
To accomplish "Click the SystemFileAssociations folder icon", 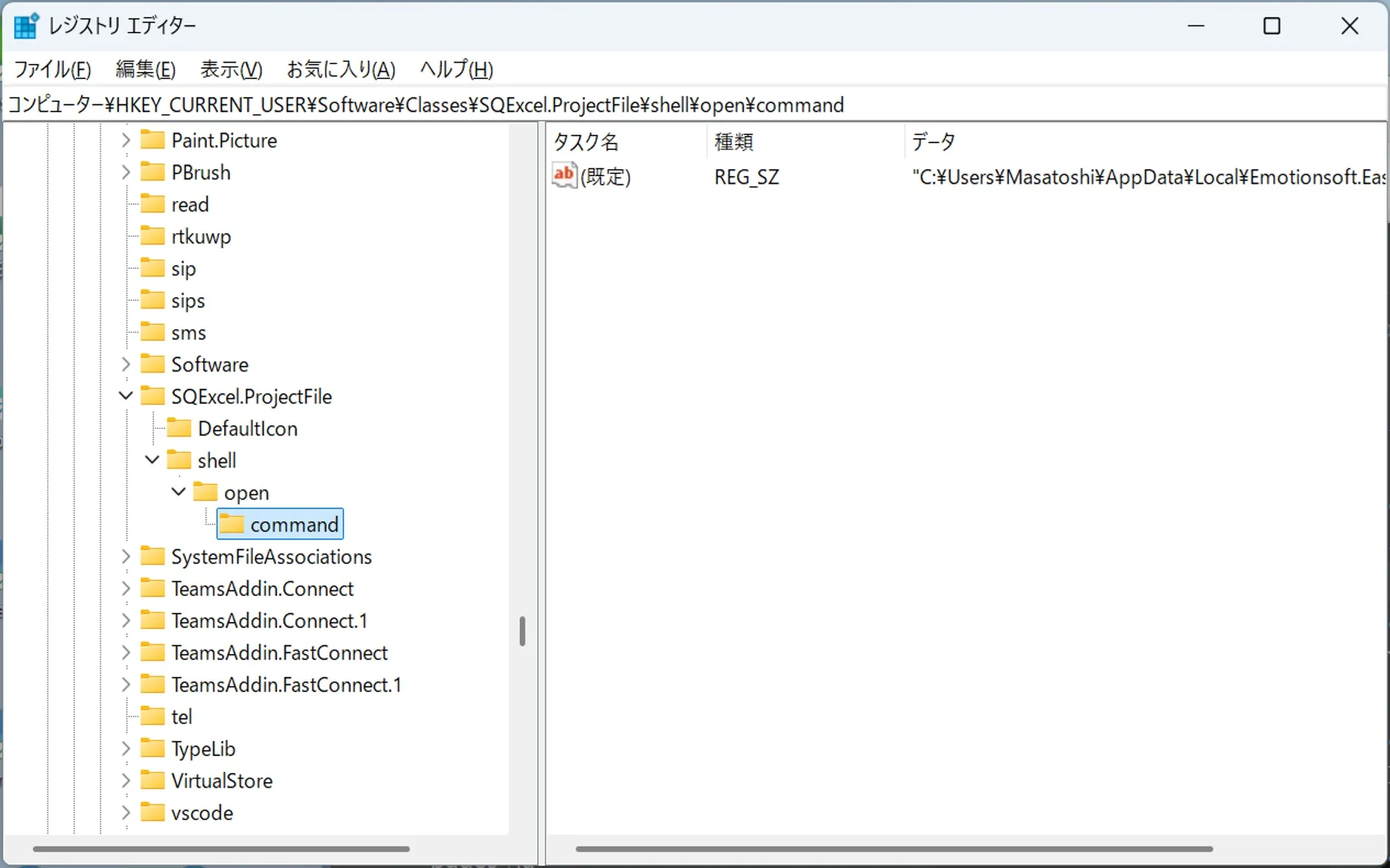I will [152, 556].
